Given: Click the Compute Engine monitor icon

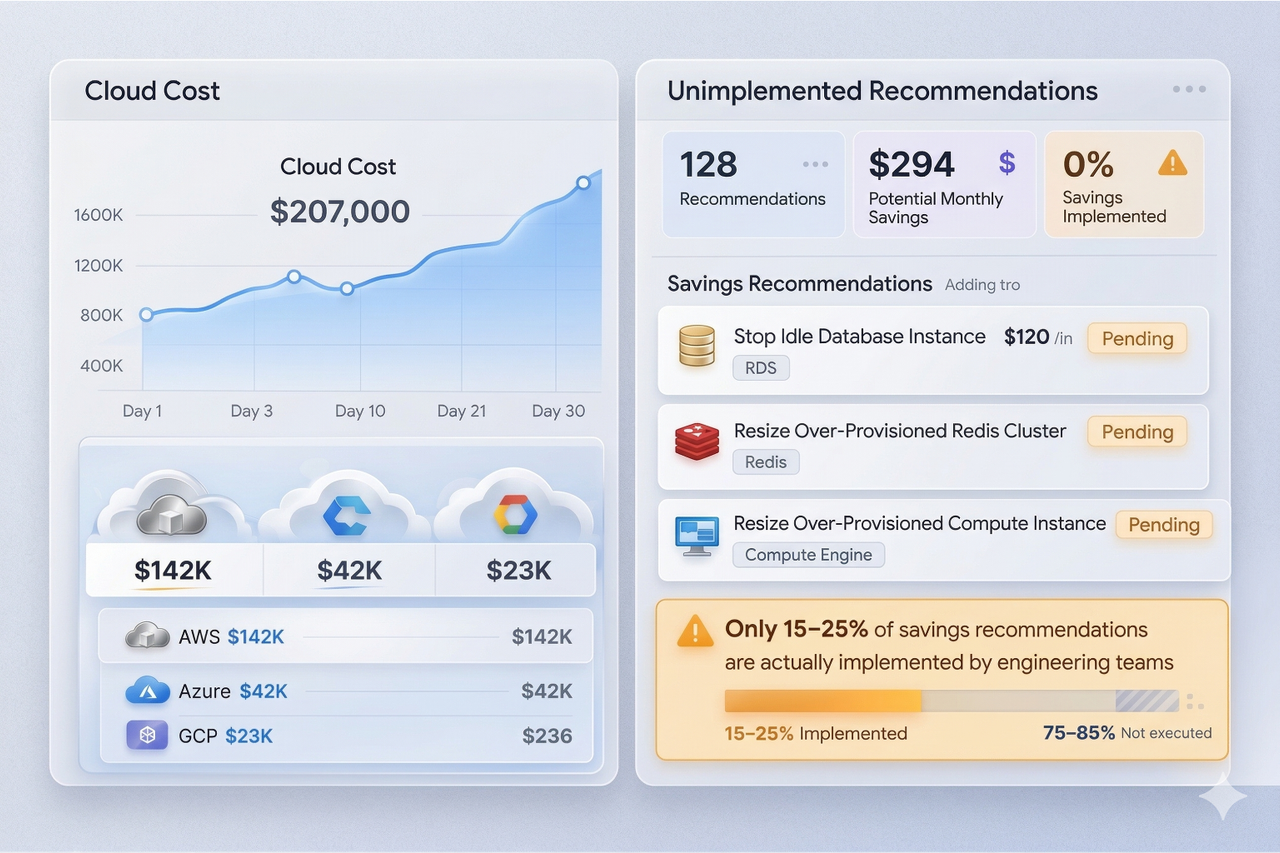Looking at the screenshot, I should coord(695,527).
